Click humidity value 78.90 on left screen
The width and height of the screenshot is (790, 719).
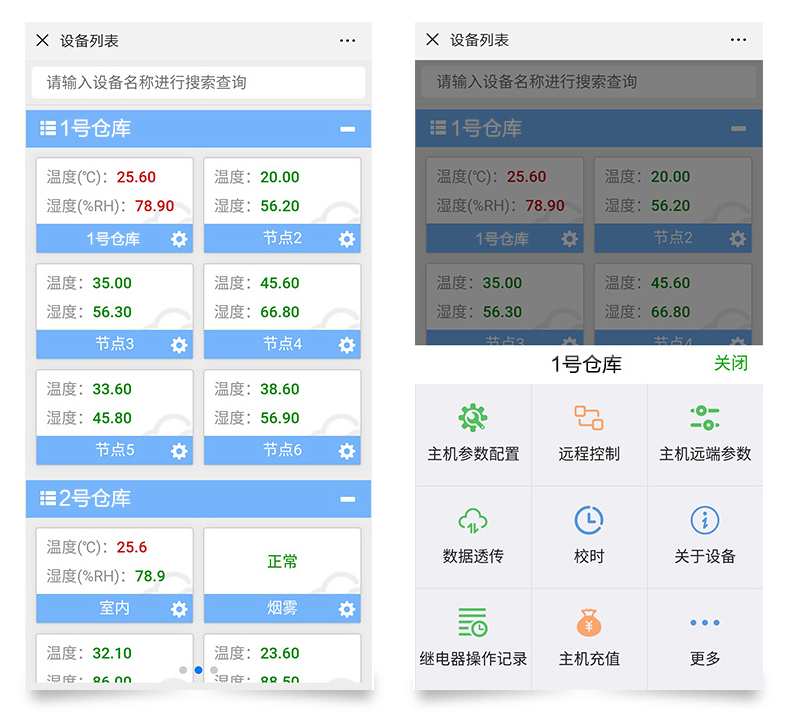coord(154,206)
